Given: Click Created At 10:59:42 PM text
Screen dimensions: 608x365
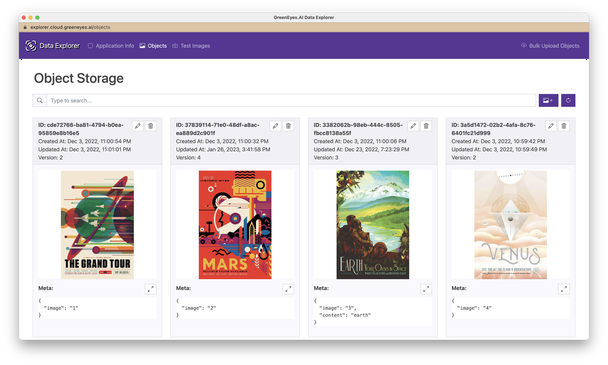Looking at the screenshot, I should tap(498, 141).
